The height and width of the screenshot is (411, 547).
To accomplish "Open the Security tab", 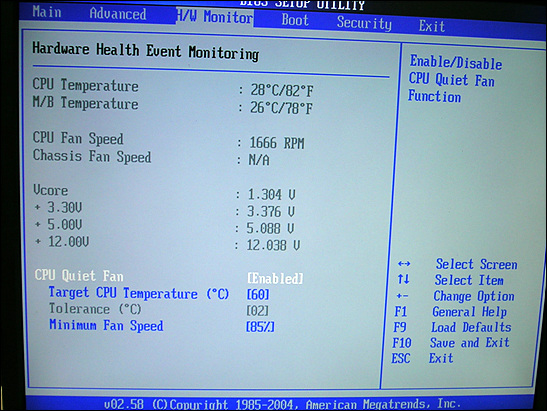I will pyautogui.click(x=364, y=23).
